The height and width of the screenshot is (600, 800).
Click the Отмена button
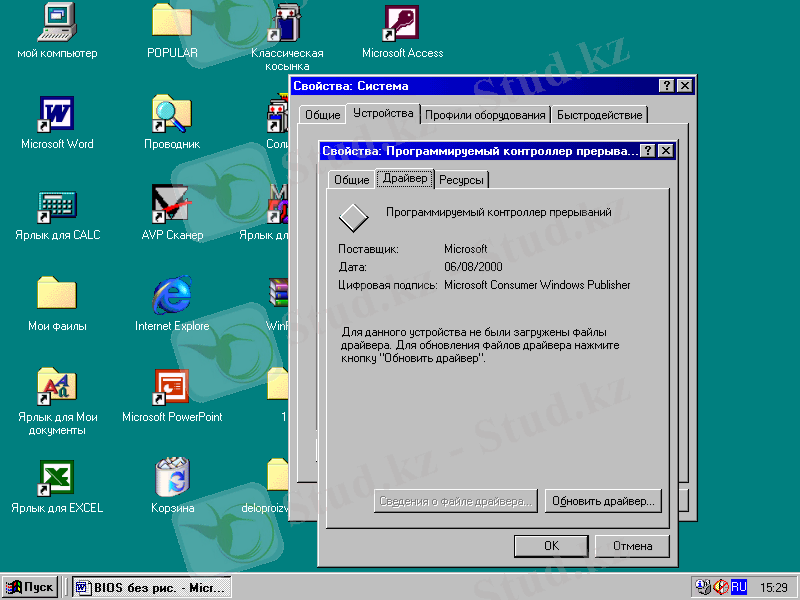coord(632,546)
